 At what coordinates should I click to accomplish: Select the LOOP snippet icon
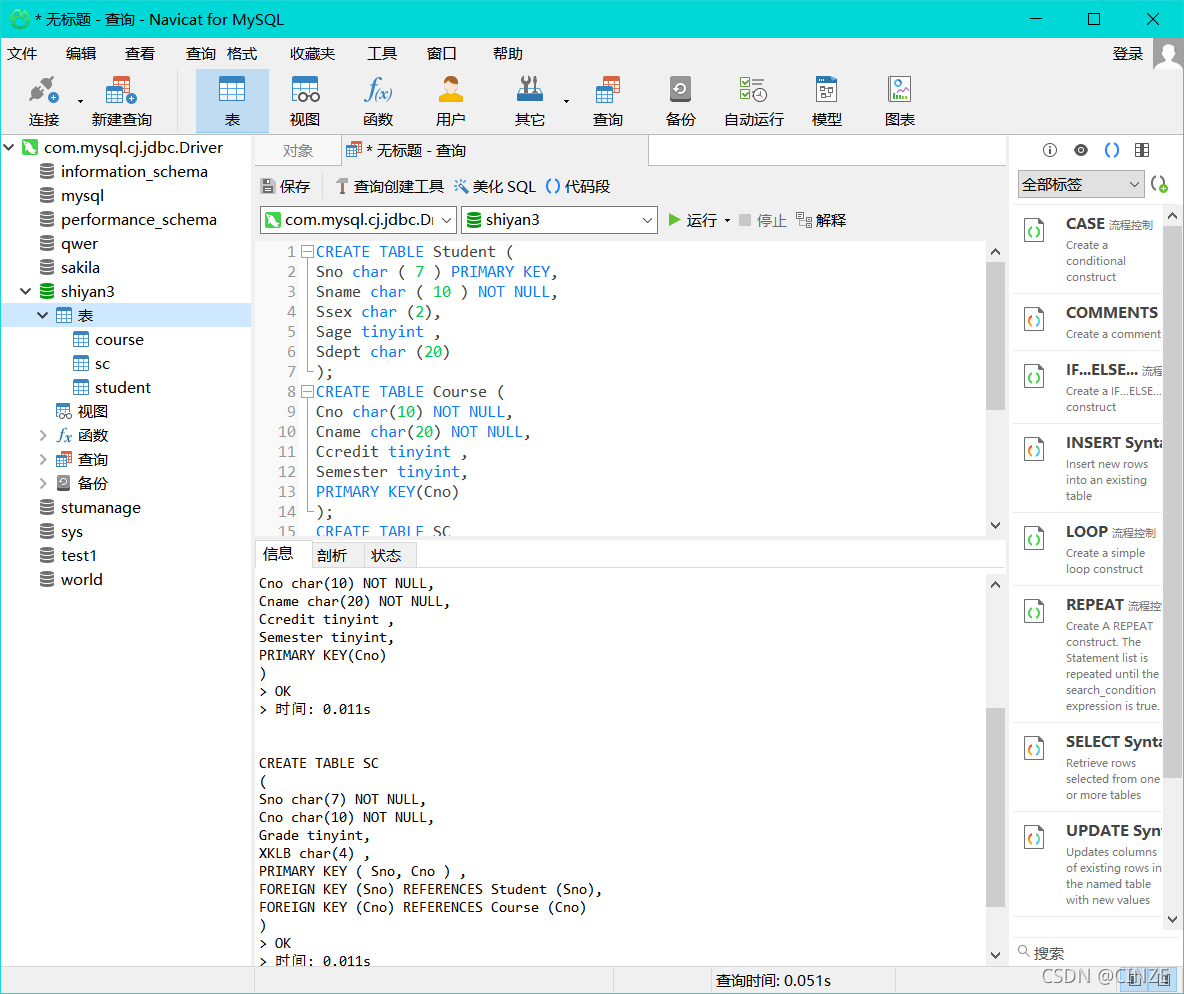(x=1034, y=538)
